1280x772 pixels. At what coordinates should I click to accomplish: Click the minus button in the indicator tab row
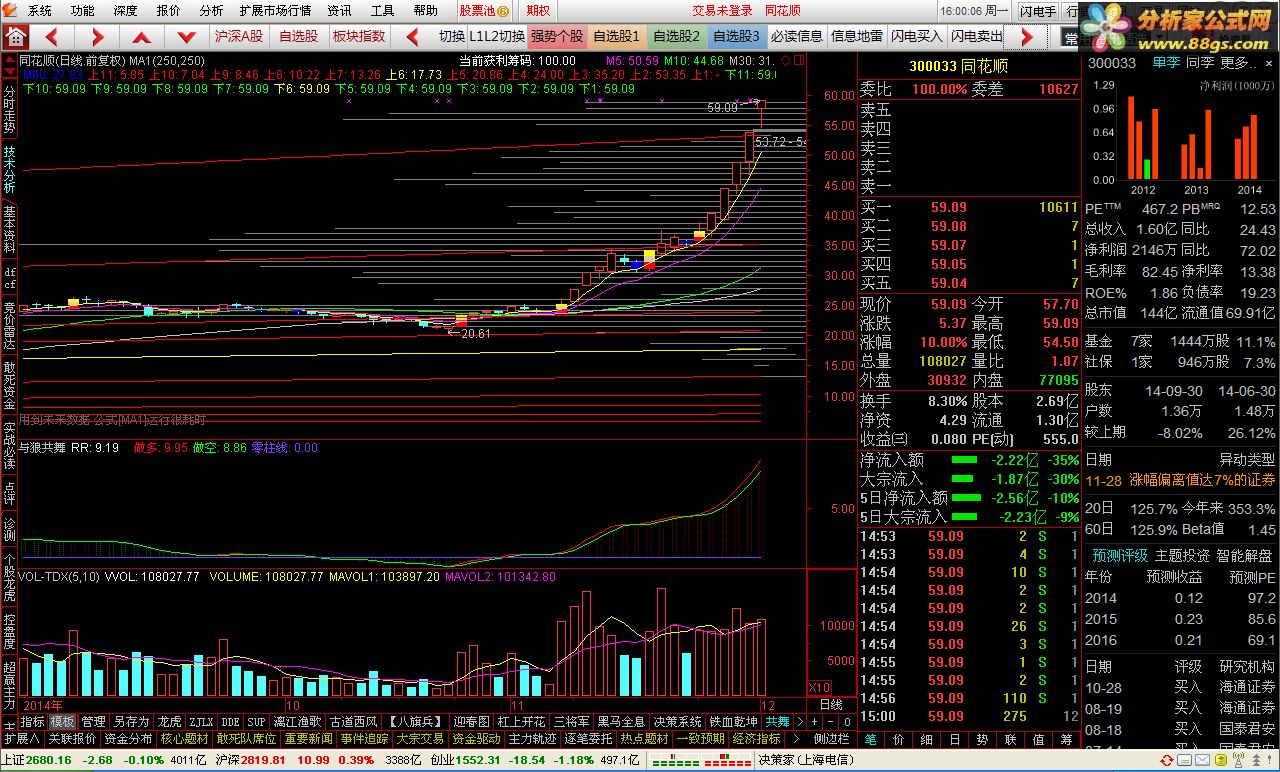click(830, 721)
